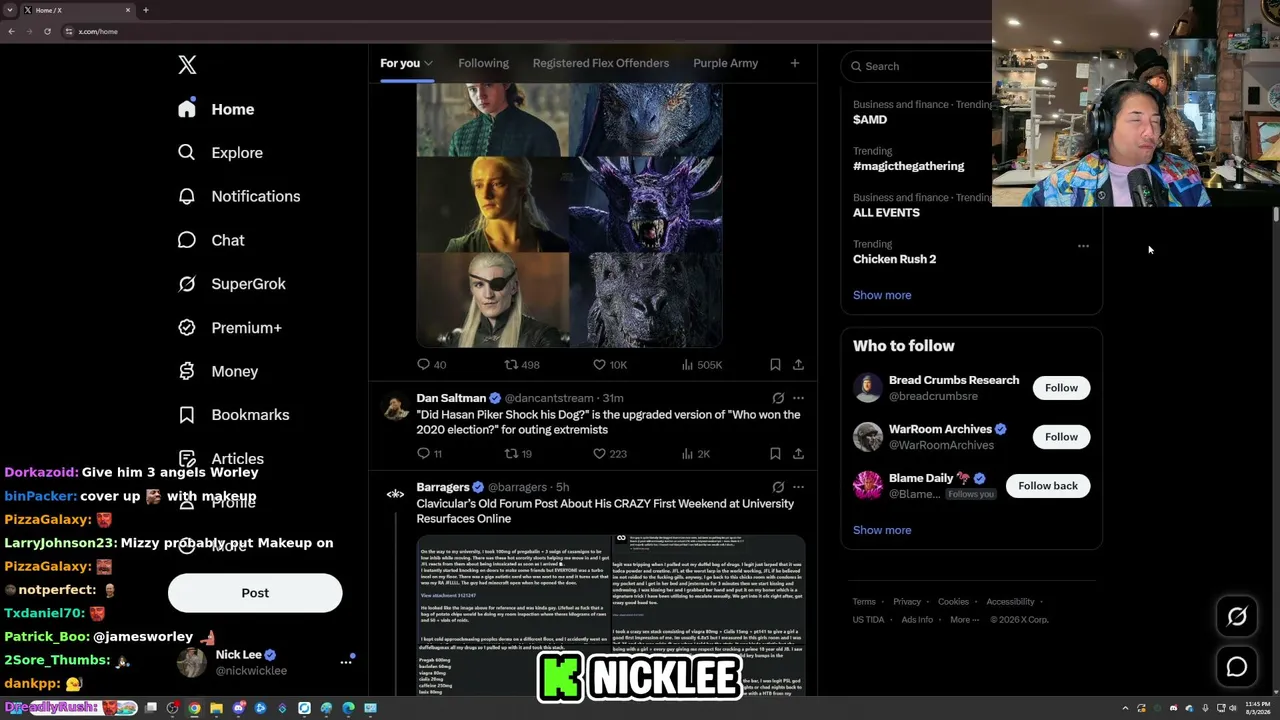This screenshot has width=1280, height=720.
Task: Open Discord from the Windows taskbar
Action: point(239,708)
